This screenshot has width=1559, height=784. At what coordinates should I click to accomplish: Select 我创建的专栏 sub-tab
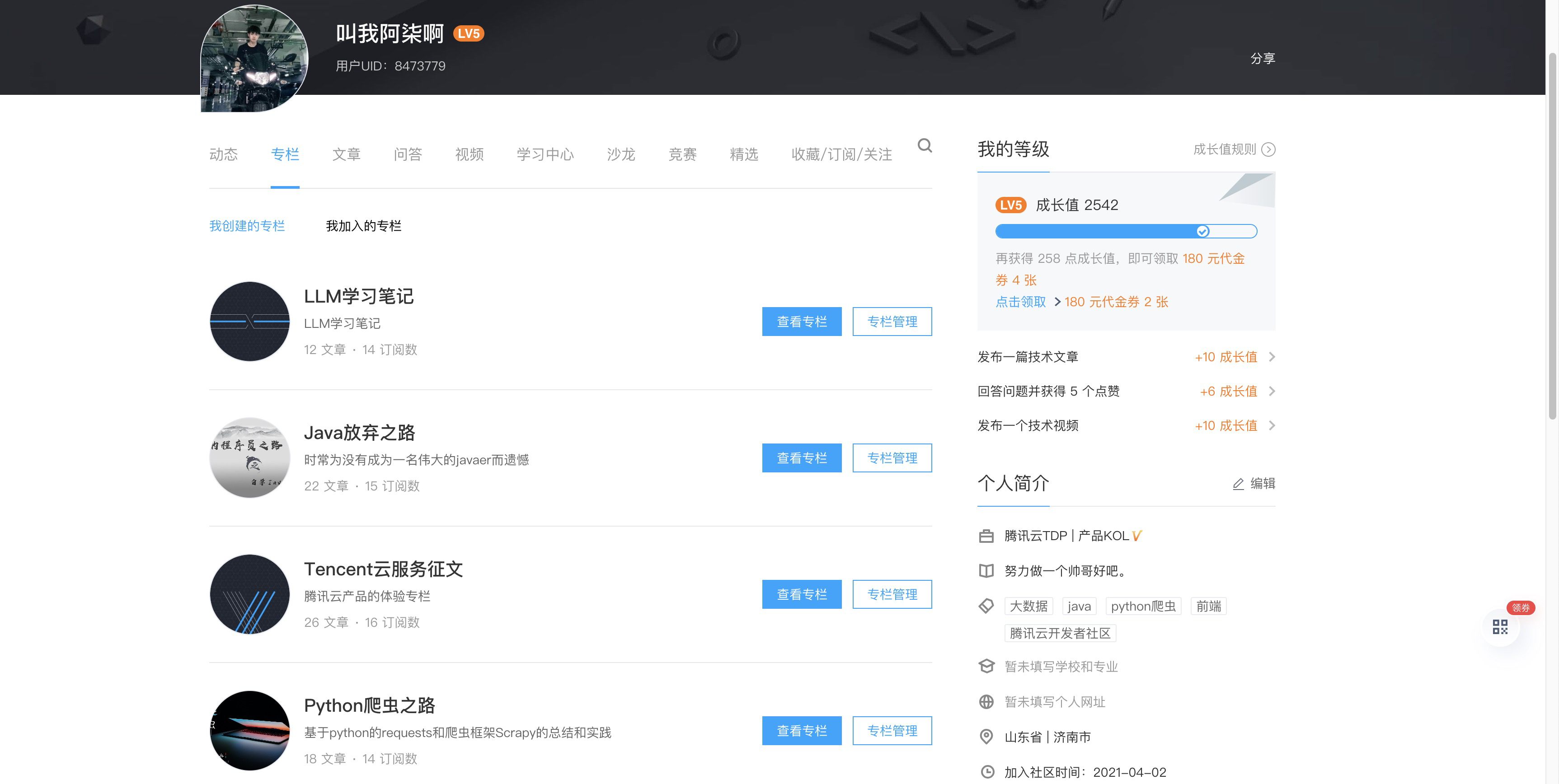[247, 226]
